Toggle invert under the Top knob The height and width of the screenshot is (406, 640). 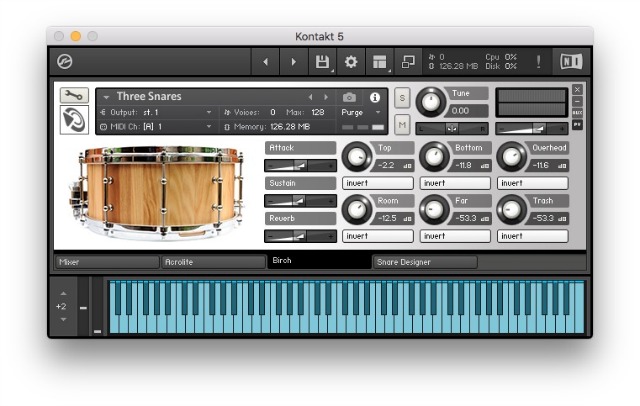tap(378, 183)
